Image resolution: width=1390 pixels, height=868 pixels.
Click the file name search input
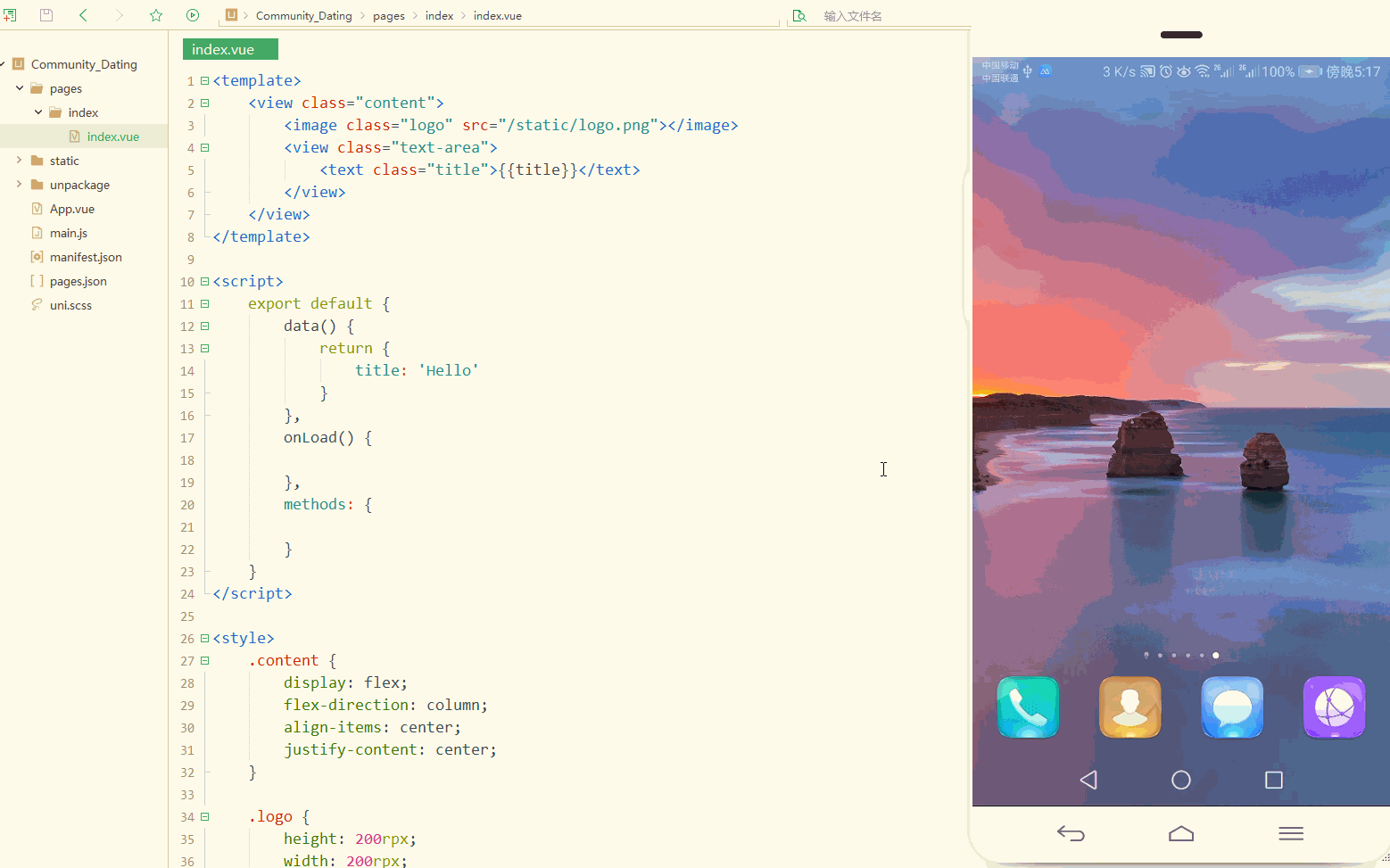[x=883, y=16]
